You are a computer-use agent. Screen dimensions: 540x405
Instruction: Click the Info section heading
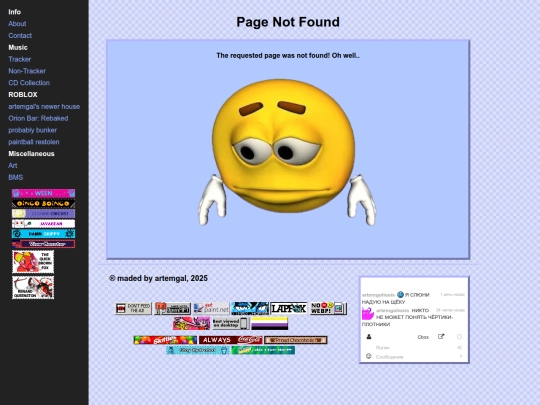(x=14, y=12)
